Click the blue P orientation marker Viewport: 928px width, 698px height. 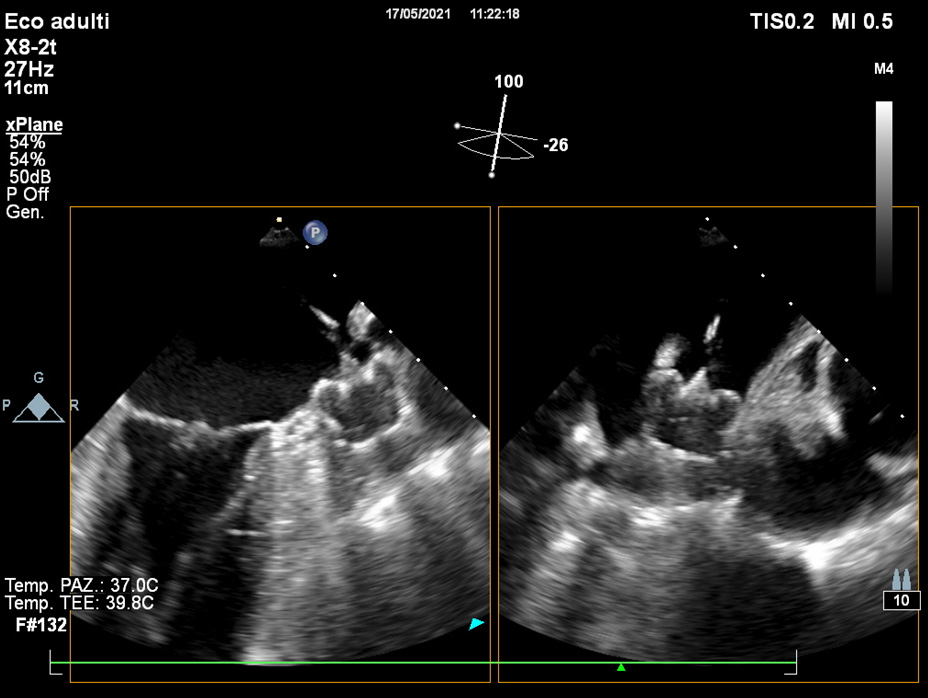click(316, 232)
